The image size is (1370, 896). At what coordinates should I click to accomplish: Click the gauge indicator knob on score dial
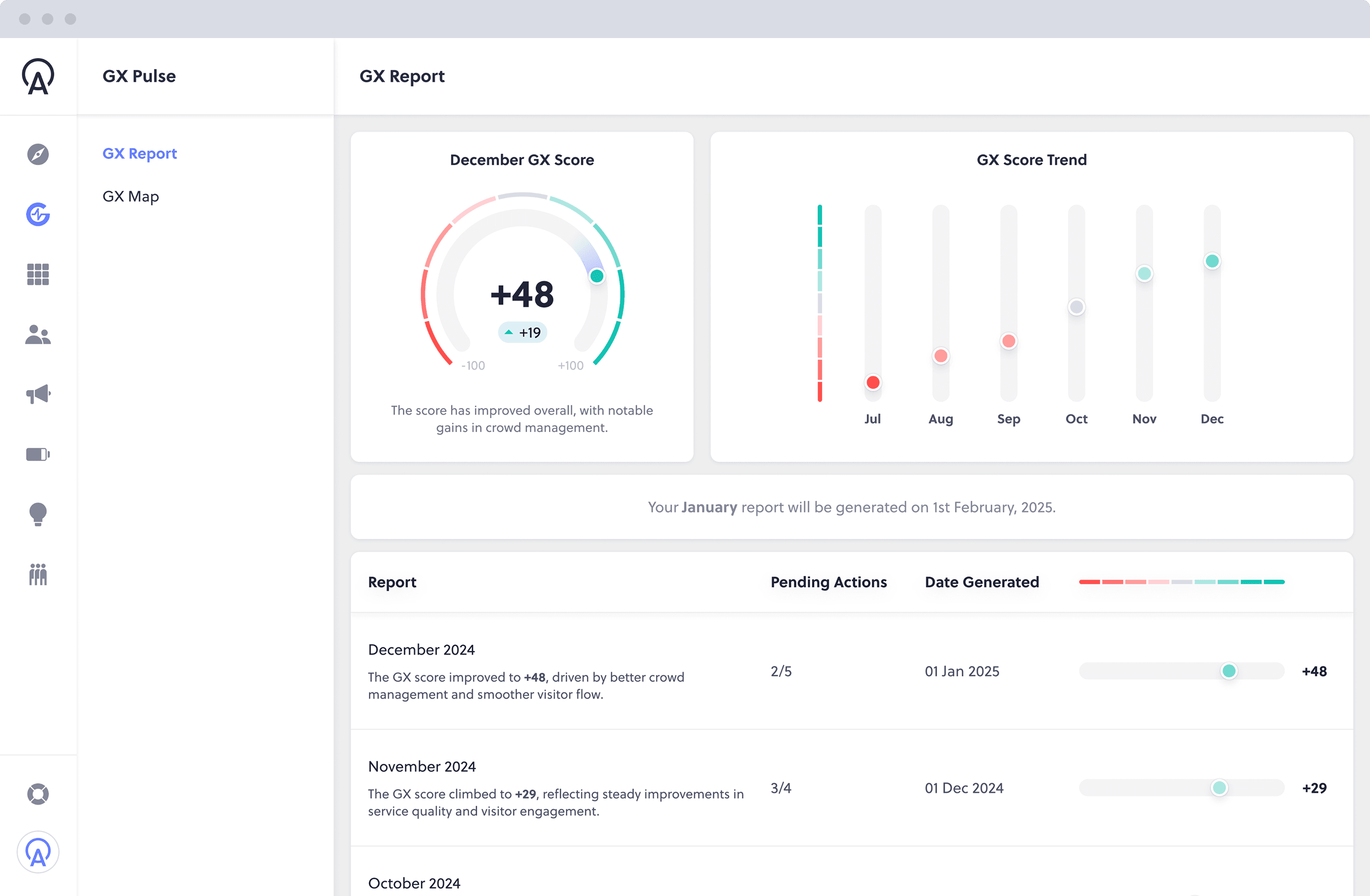(597, 276)
